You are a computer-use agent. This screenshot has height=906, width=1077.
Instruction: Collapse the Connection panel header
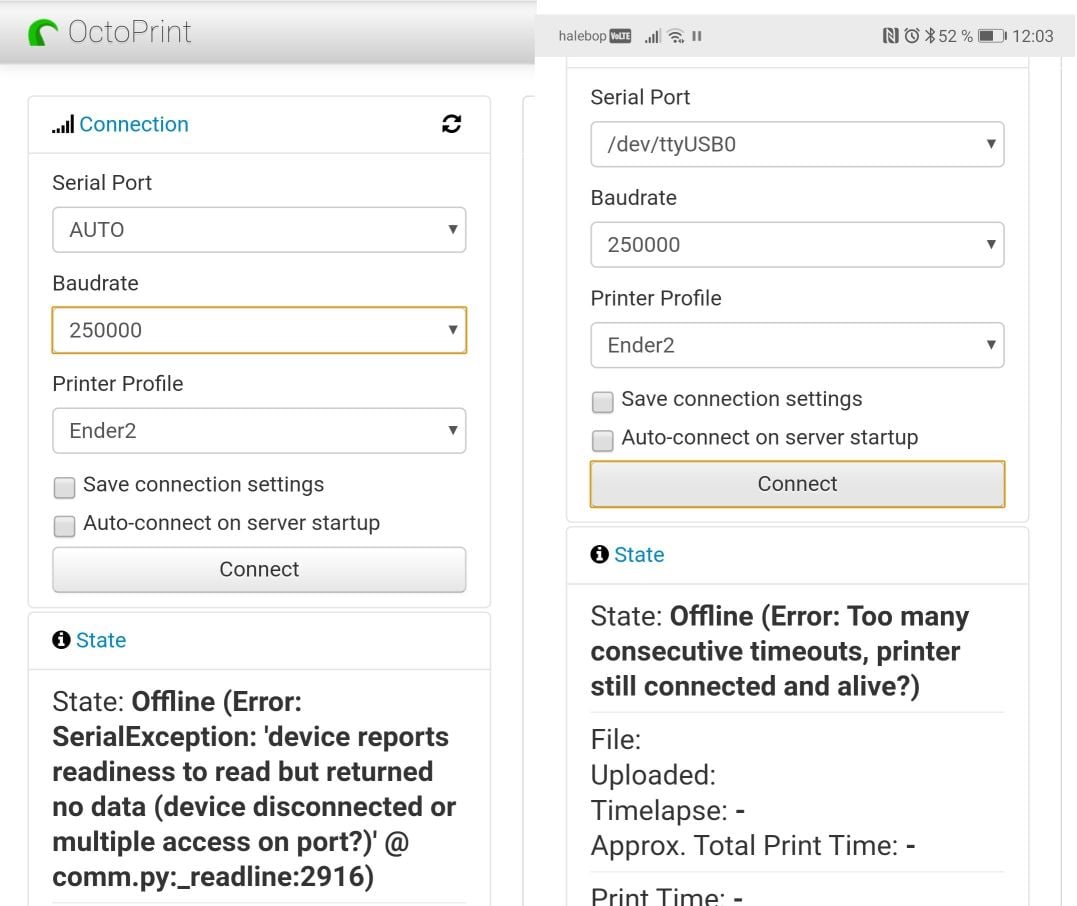point(134,124)
